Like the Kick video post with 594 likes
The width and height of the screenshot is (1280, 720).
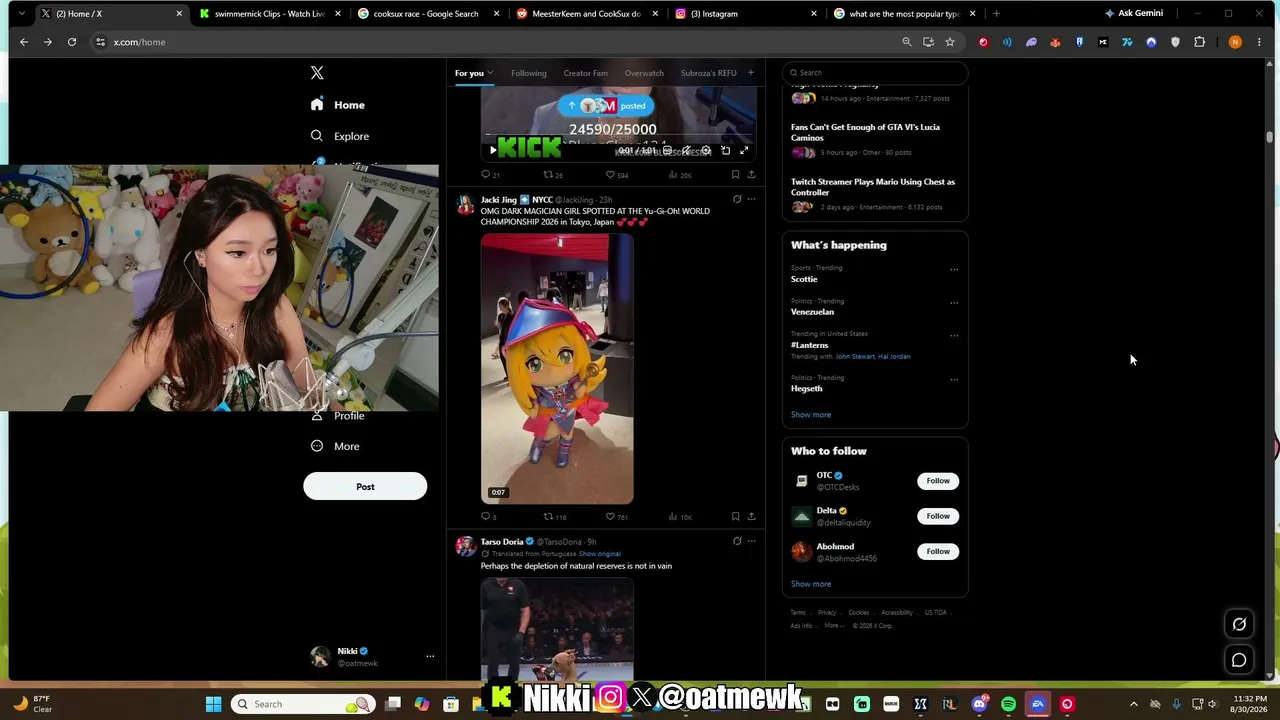click(x=610, y=175)
